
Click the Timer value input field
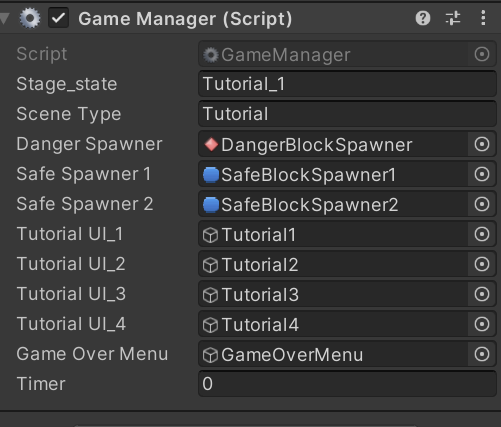tap(347, 384)
